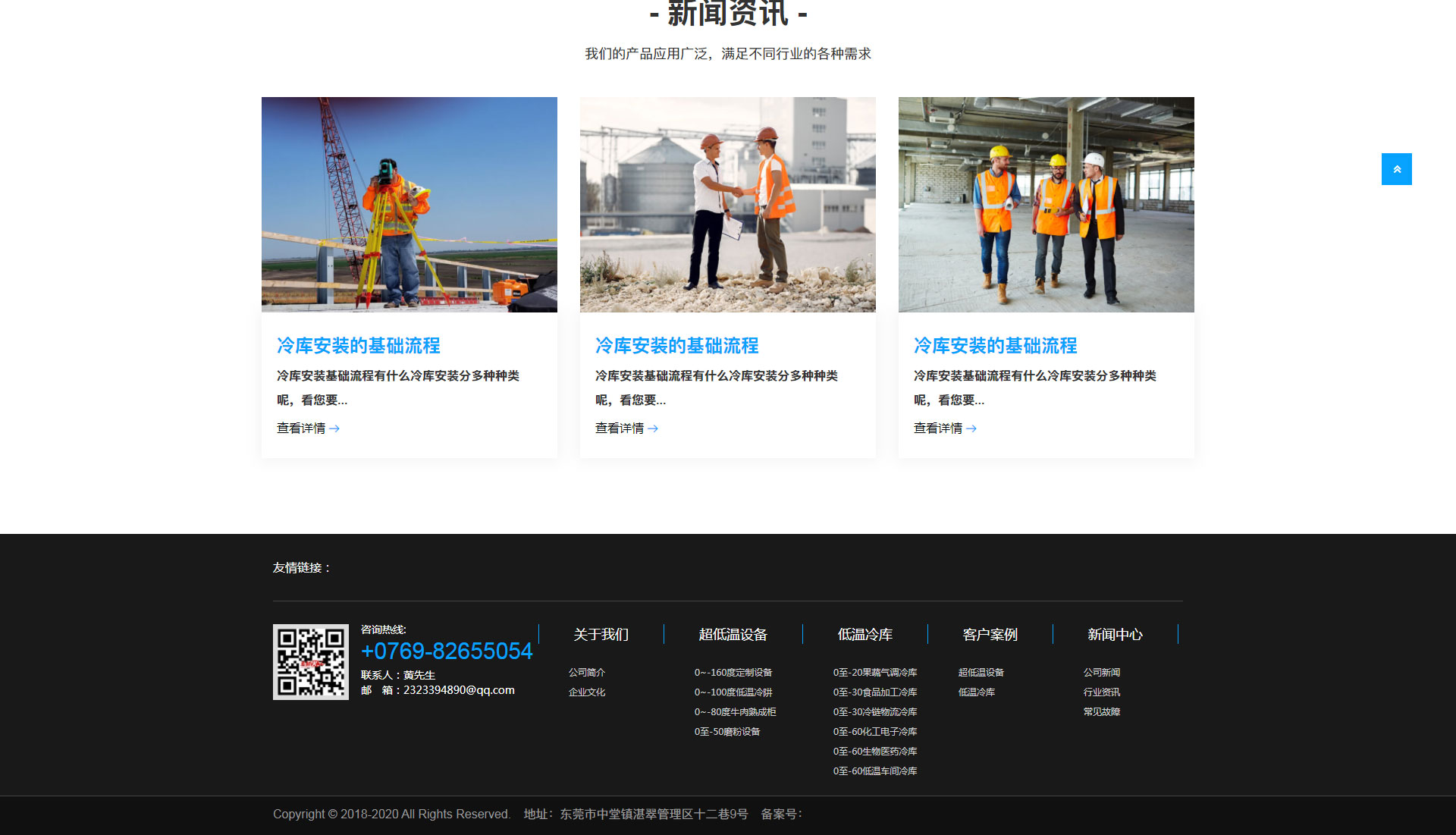Open the surveyor with crane thumbnail
Image resolution: width=1456 pixels, height=835 pixels.
[409, 204]
